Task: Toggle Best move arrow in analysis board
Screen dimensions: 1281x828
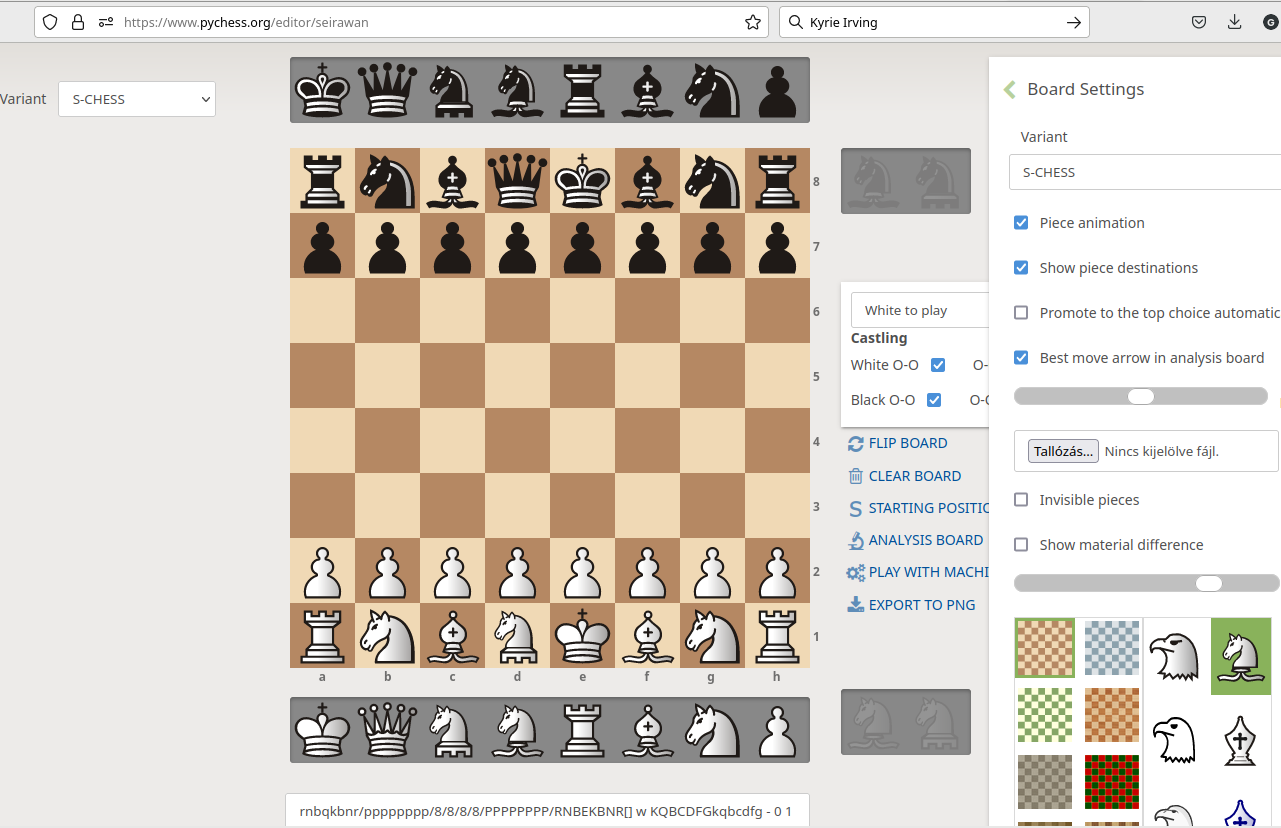Action: point(1021,358)
